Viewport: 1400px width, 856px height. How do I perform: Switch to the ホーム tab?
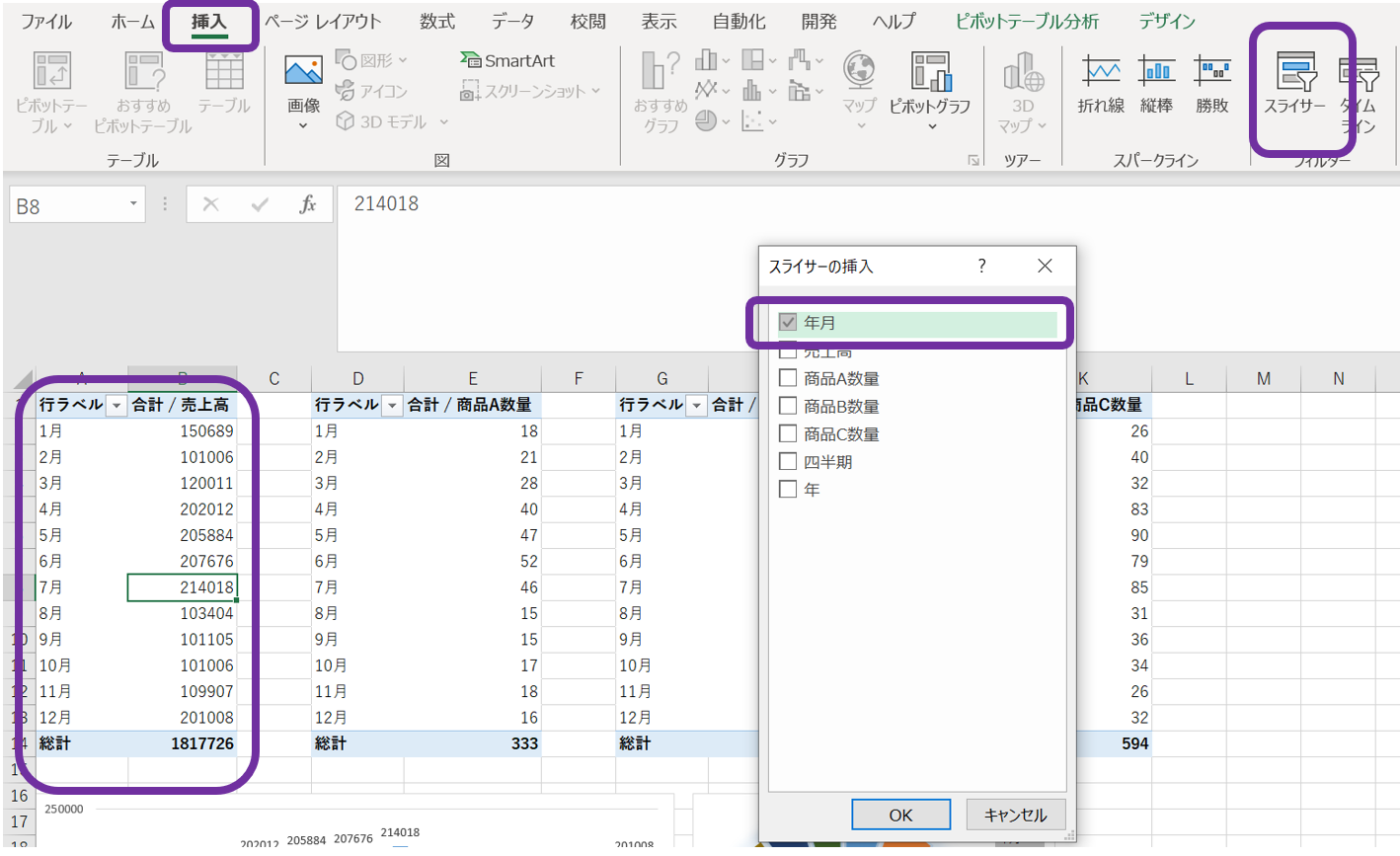[133, 21]
